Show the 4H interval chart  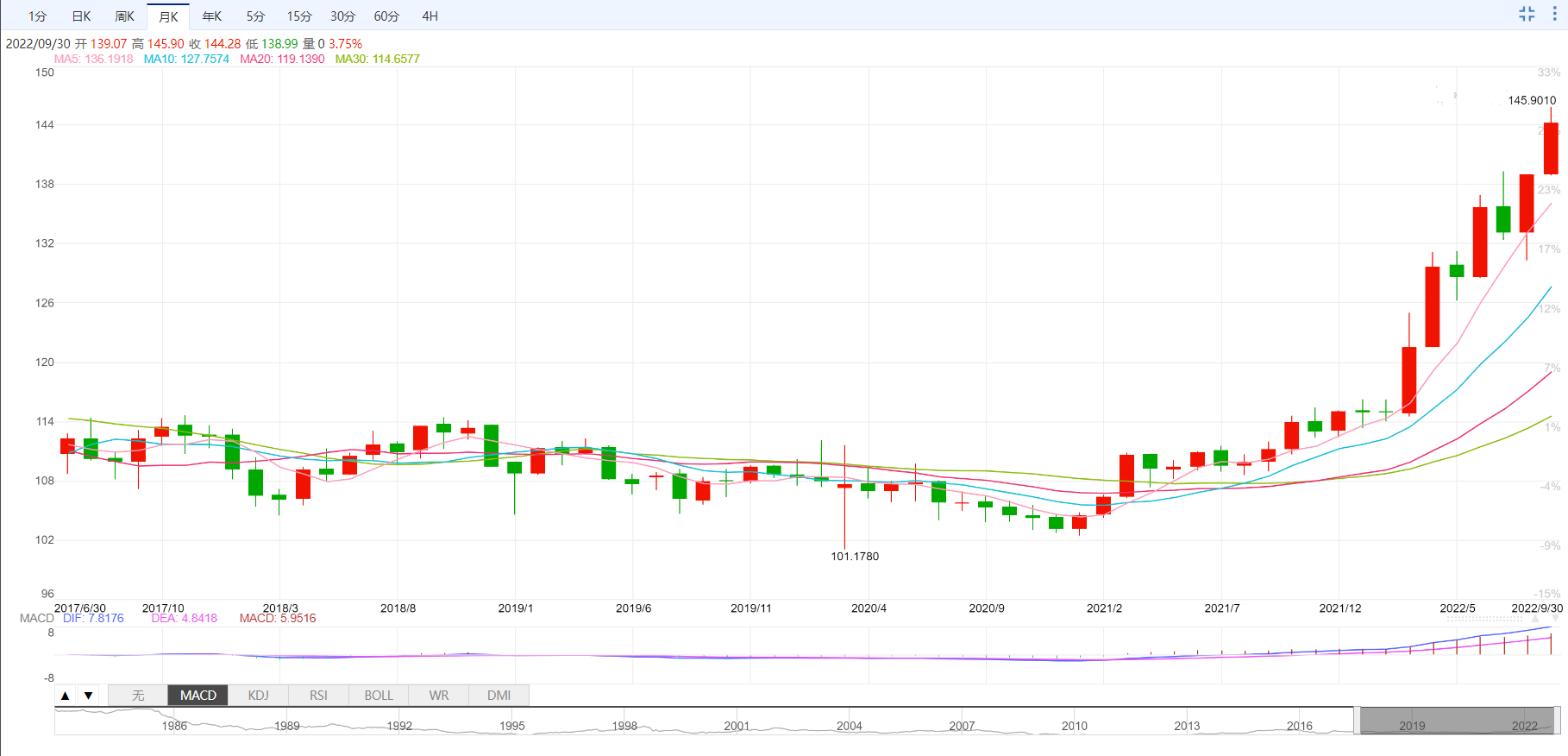click(x=430, y=16)
